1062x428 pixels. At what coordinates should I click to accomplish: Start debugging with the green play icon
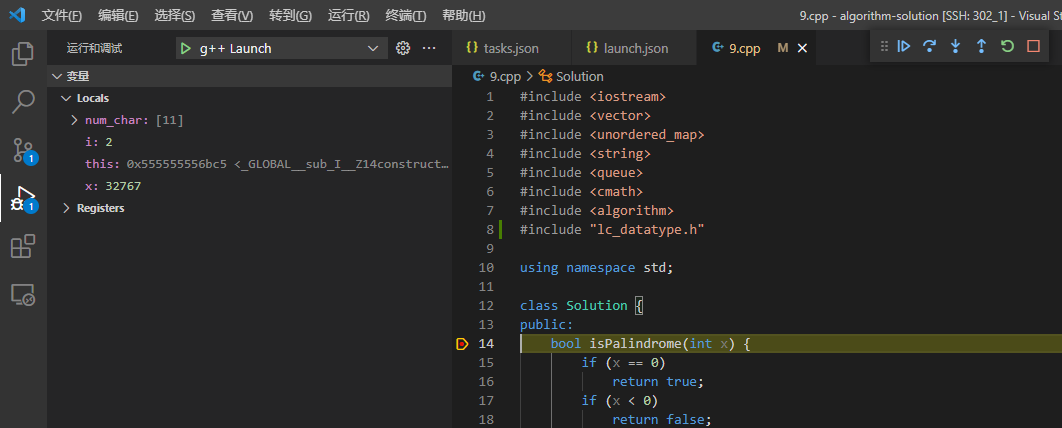point(185,49)
